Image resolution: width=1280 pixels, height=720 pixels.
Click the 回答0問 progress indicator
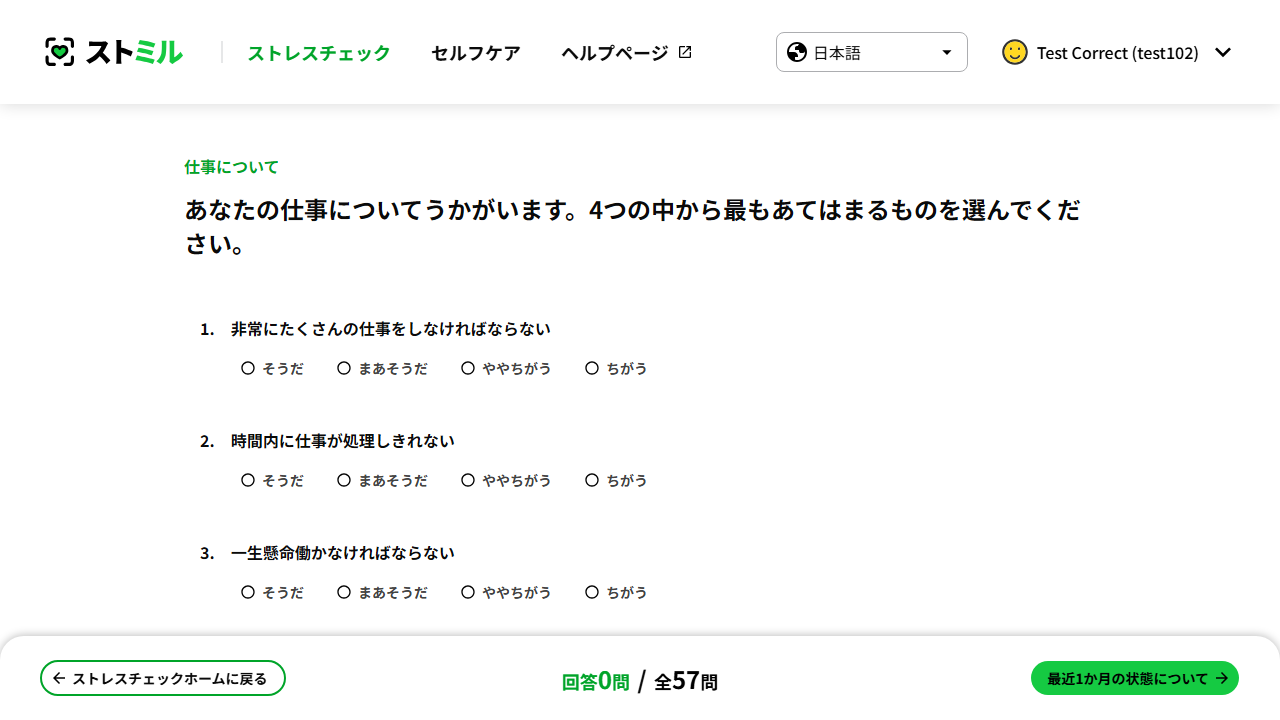[595, 681]
